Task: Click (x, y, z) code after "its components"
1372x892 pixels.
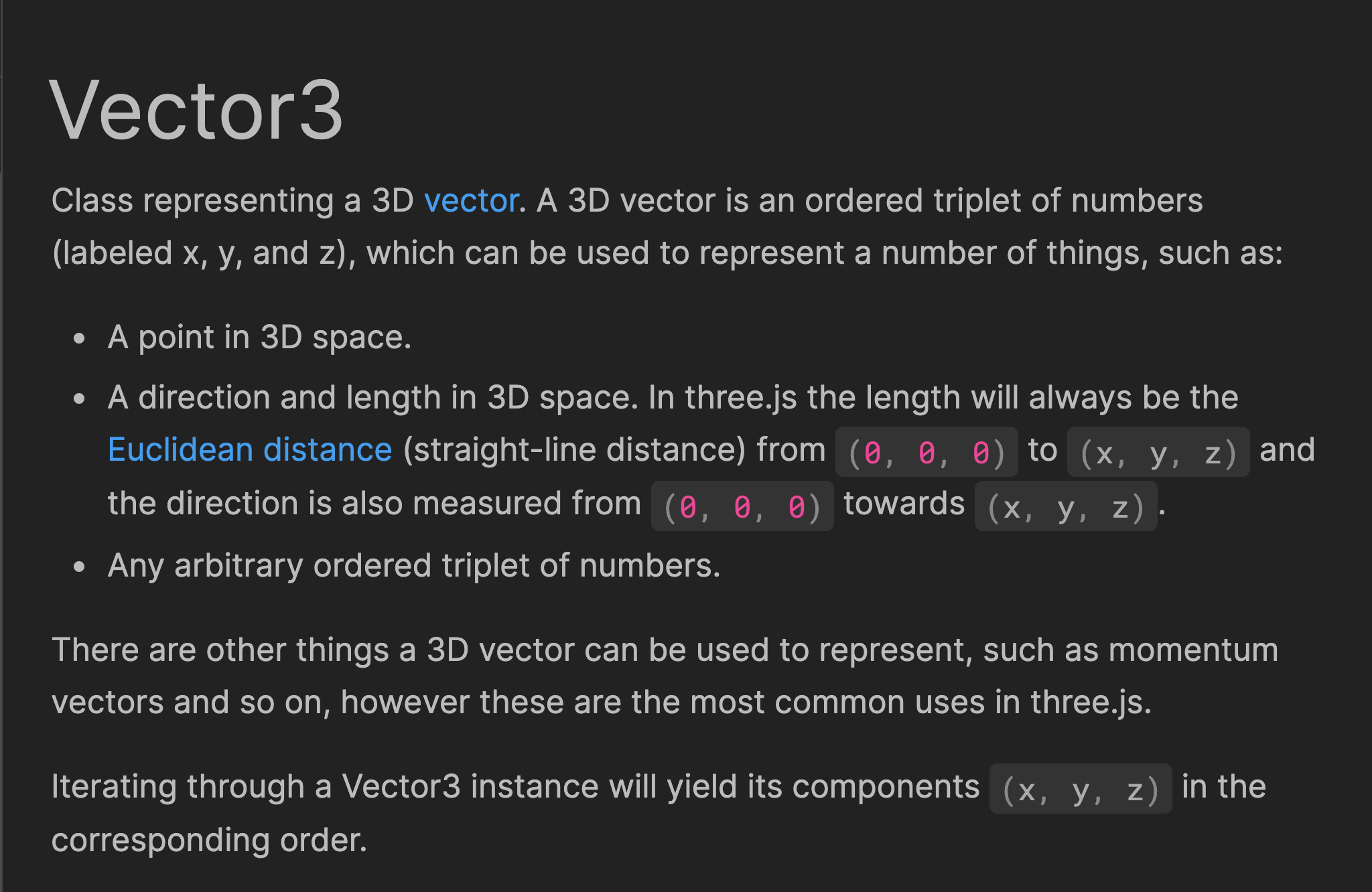Action: coord(1081,789)
